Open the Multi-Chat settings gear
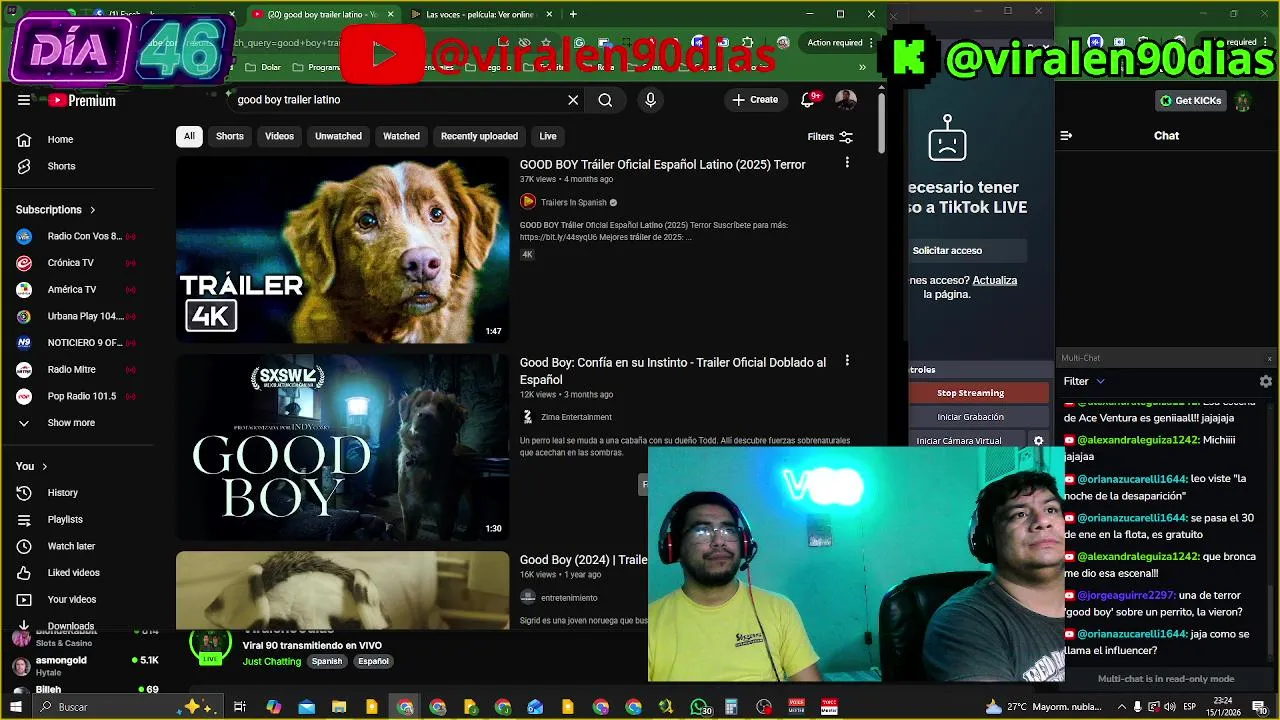Viewport: 1280px width, 720px height. (1266, 381)
